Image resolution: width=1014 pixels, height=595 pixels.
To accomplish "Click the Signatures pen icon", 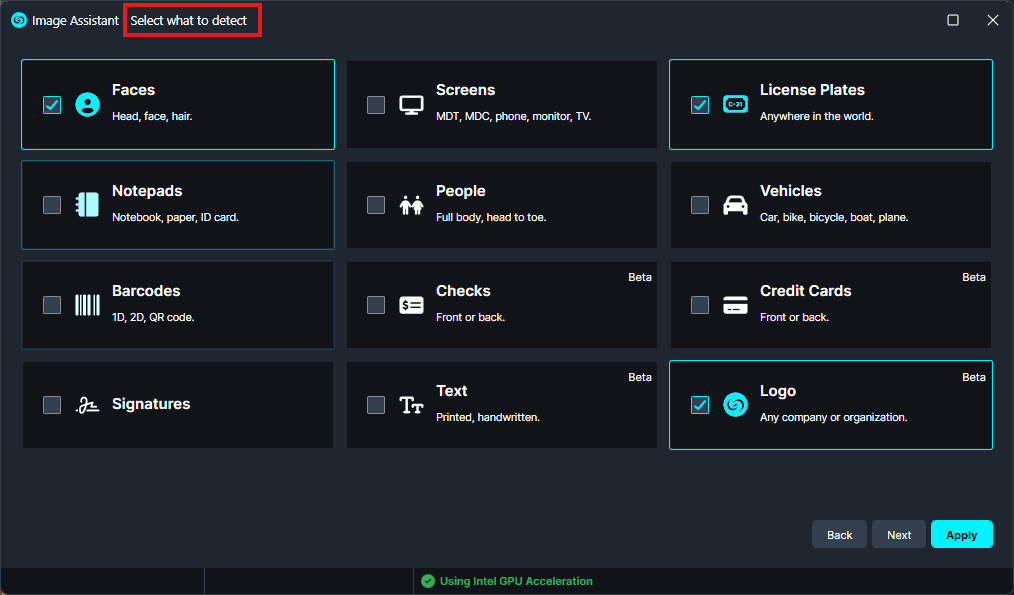I will [x=87, y=405].
